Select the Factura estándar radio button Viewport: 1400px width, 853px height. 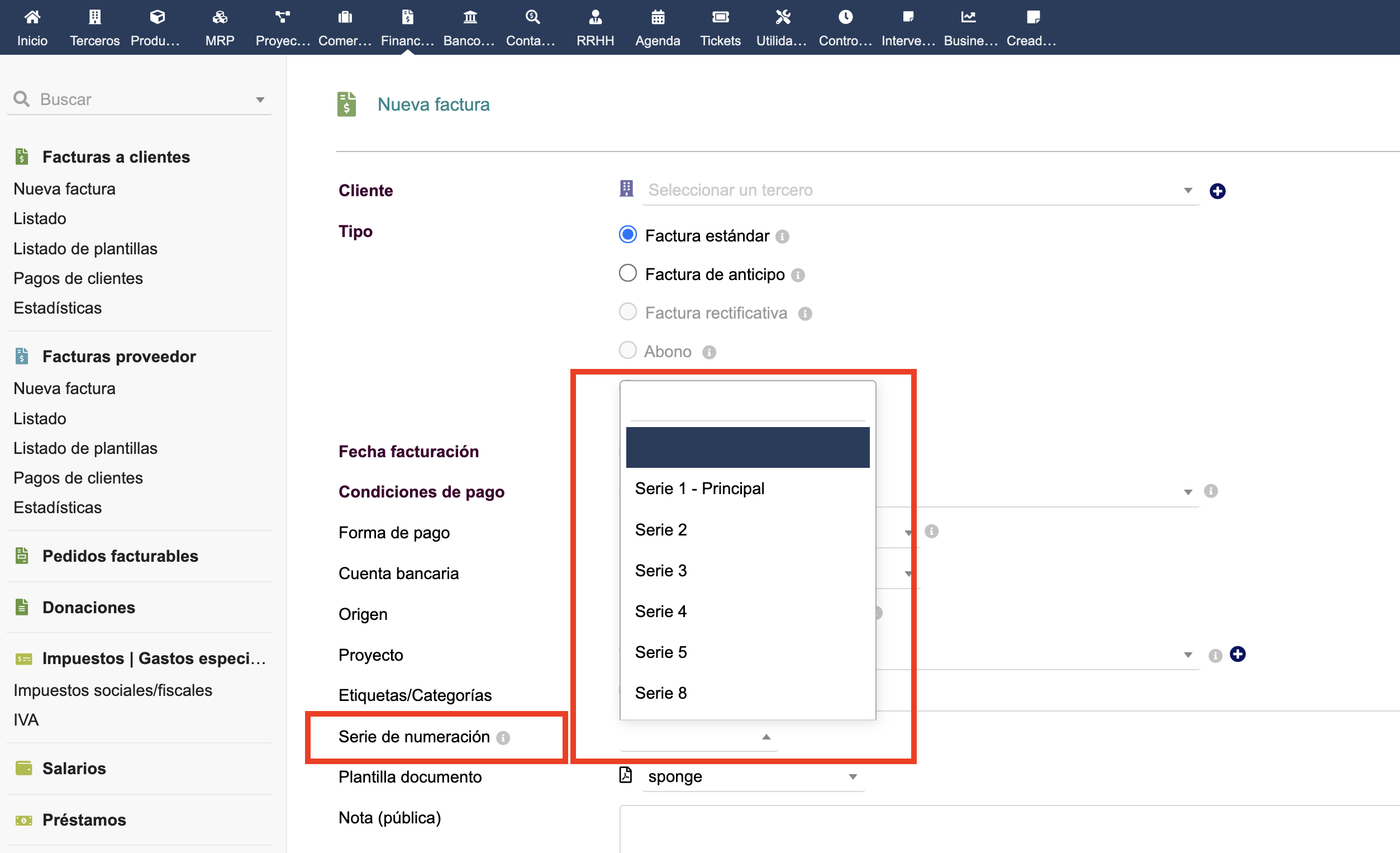[627, 235]
